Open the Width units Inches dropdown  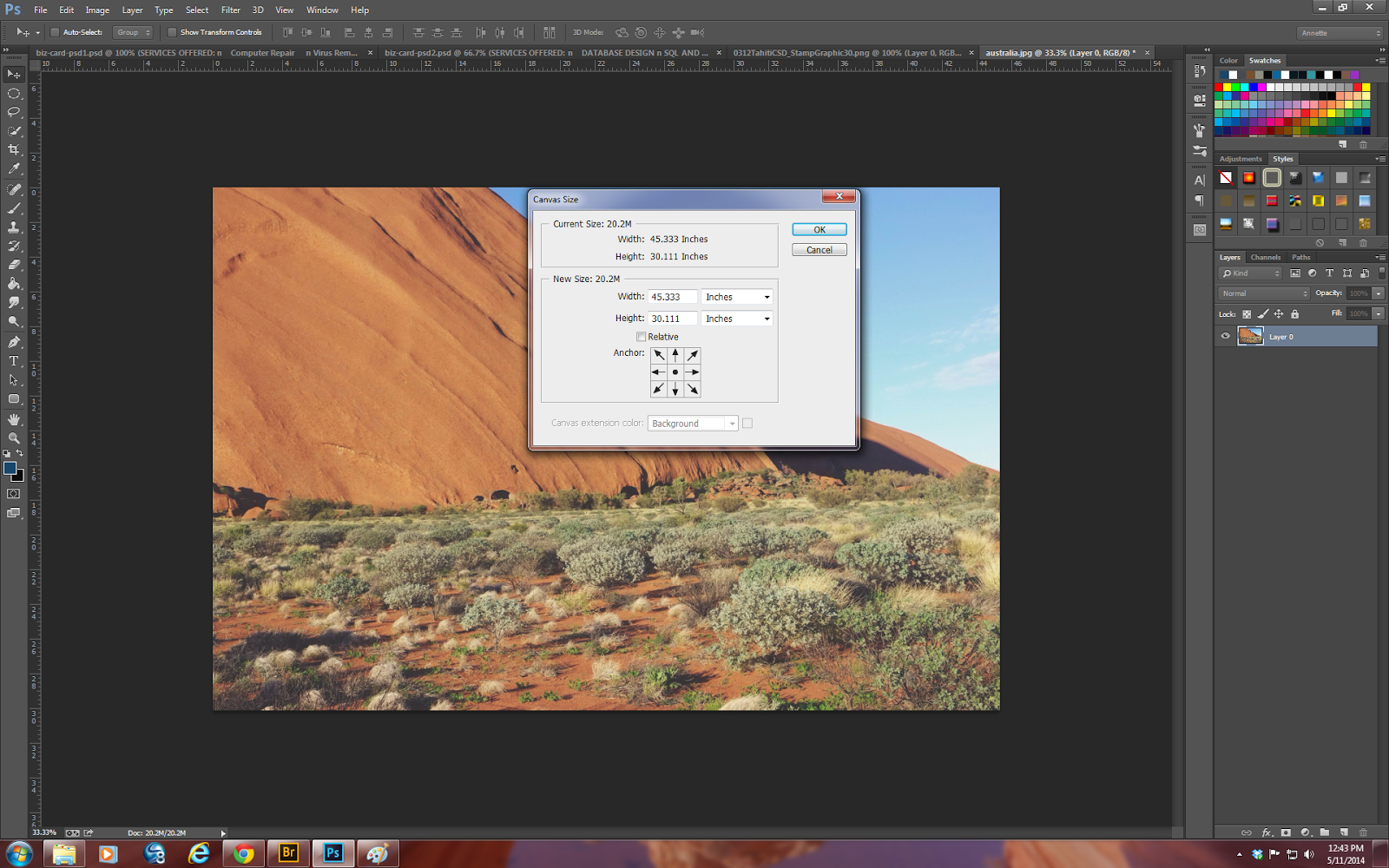pos(737,297)
